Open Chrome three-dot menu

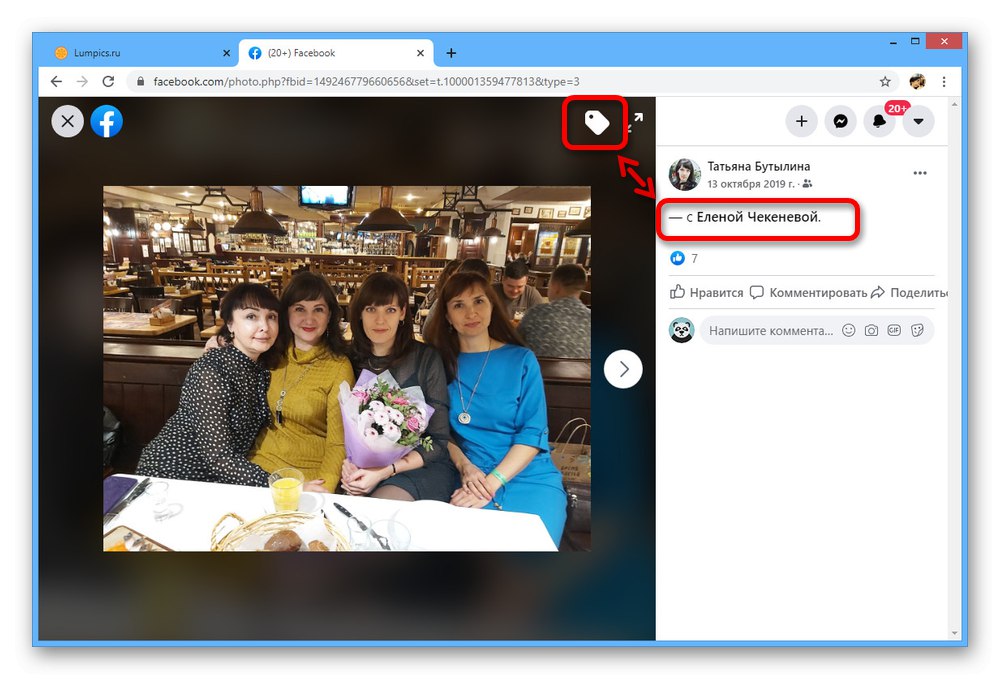pyautogui.click(x=944, y=82)
